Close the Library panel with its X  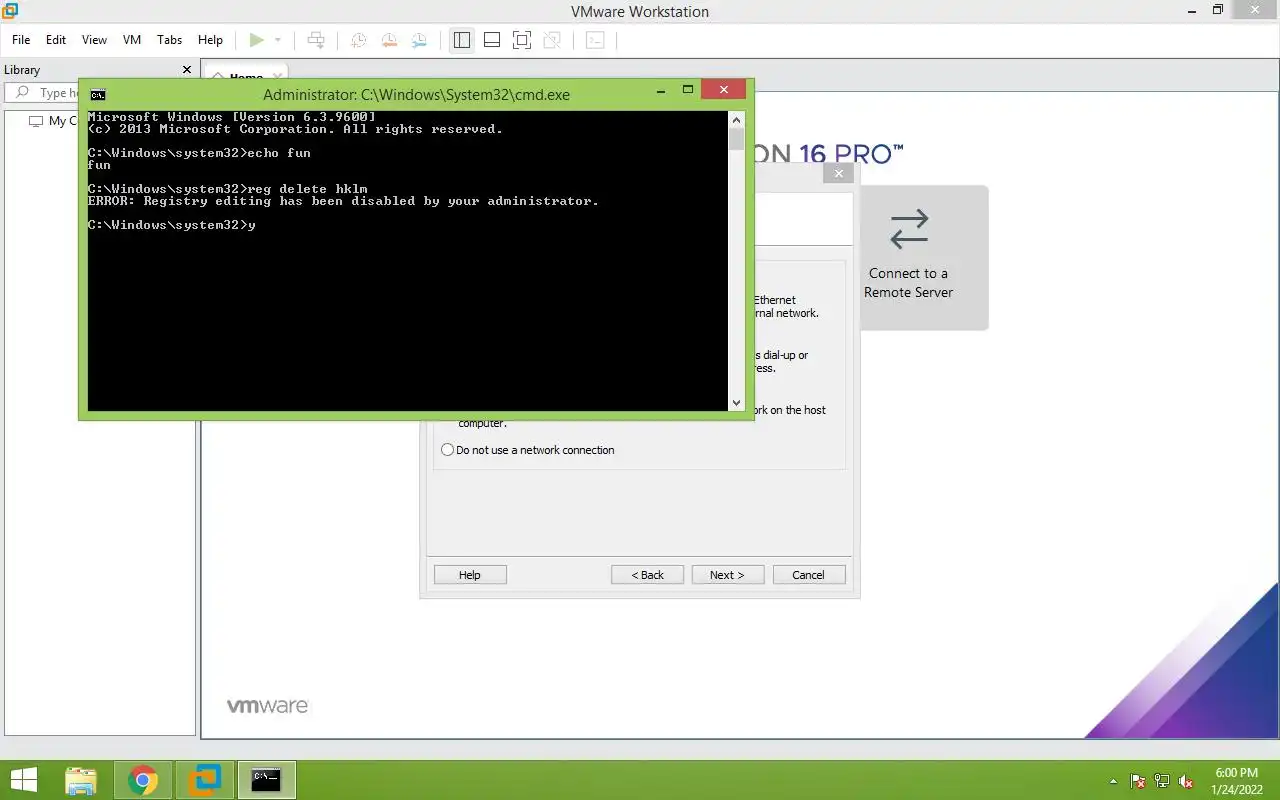(x=186, y=69)
